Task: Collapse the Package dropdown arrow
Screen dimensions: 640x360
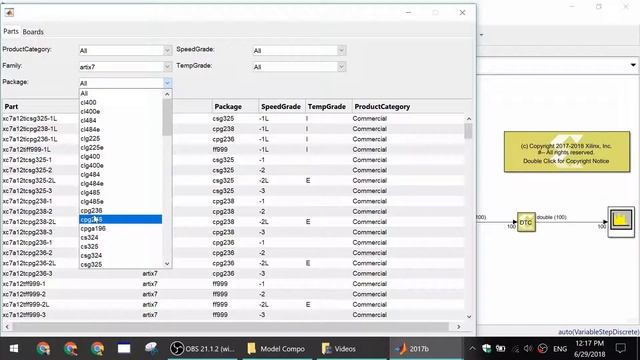Action: 167,83
